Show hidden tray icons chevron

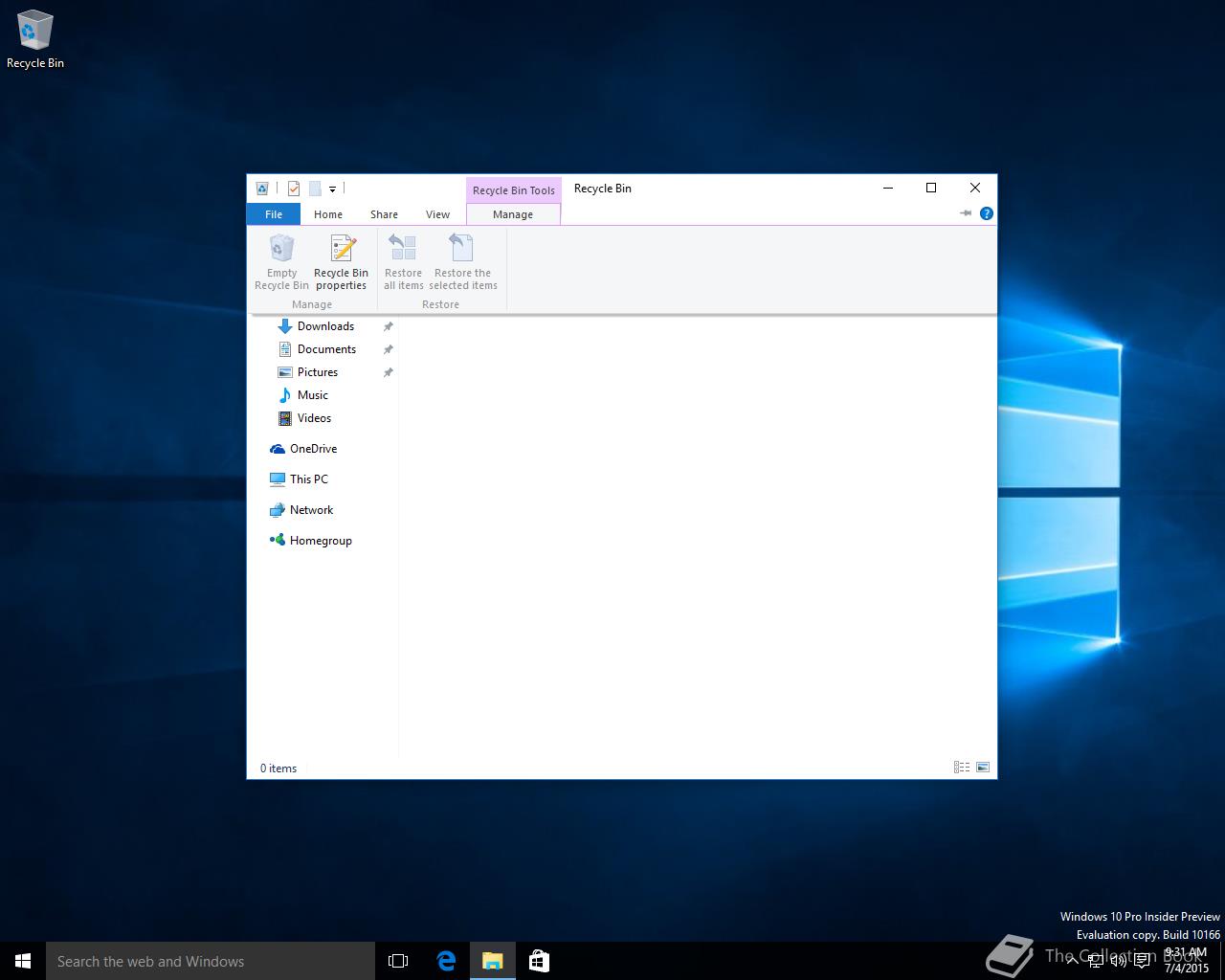(1072, 961)
